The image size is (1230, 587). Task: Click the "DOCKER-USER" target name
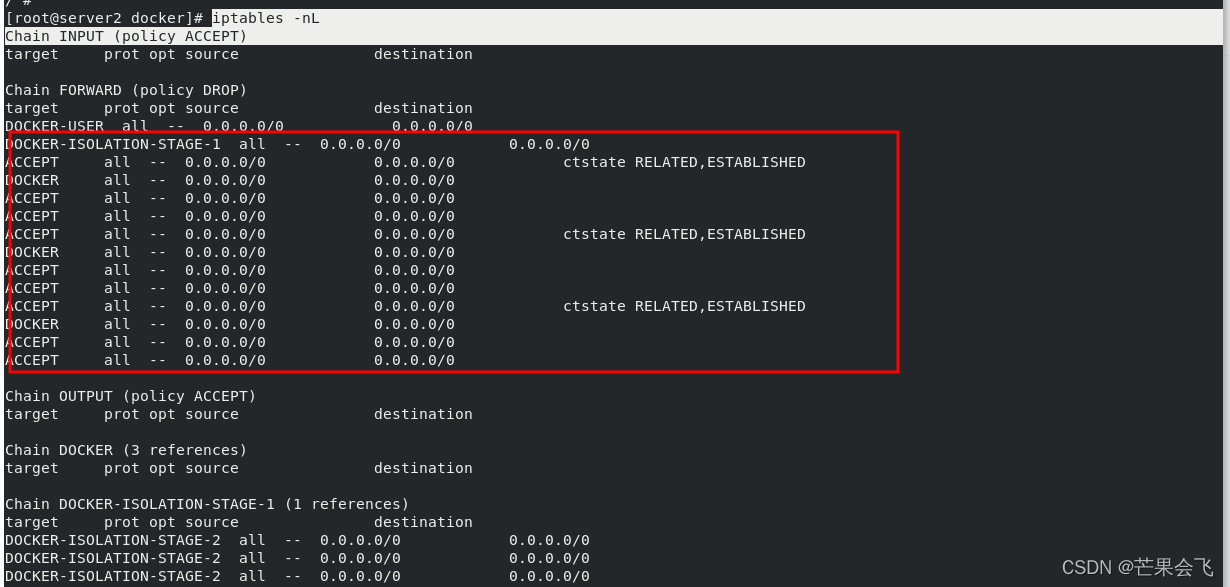tap(54, 126)
